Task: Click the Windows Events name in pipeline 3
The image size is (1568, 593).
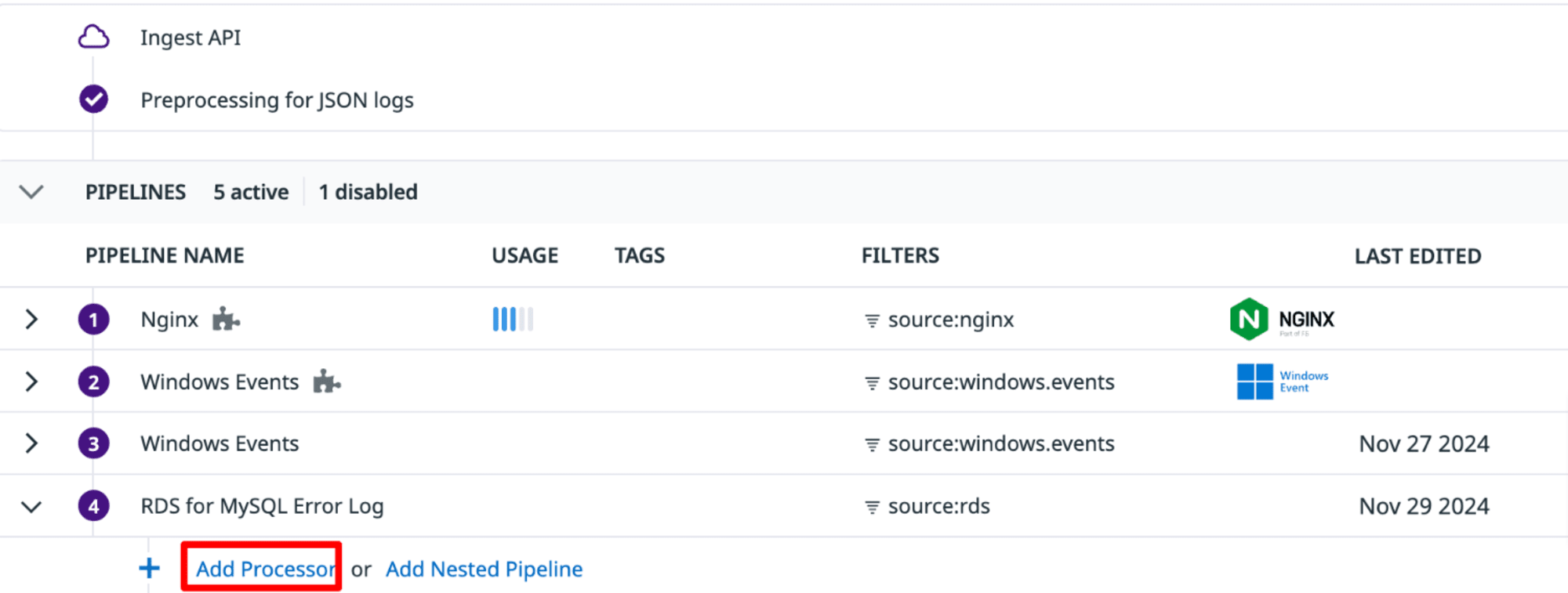Action: pyautogui.click(x=220, y=443)
